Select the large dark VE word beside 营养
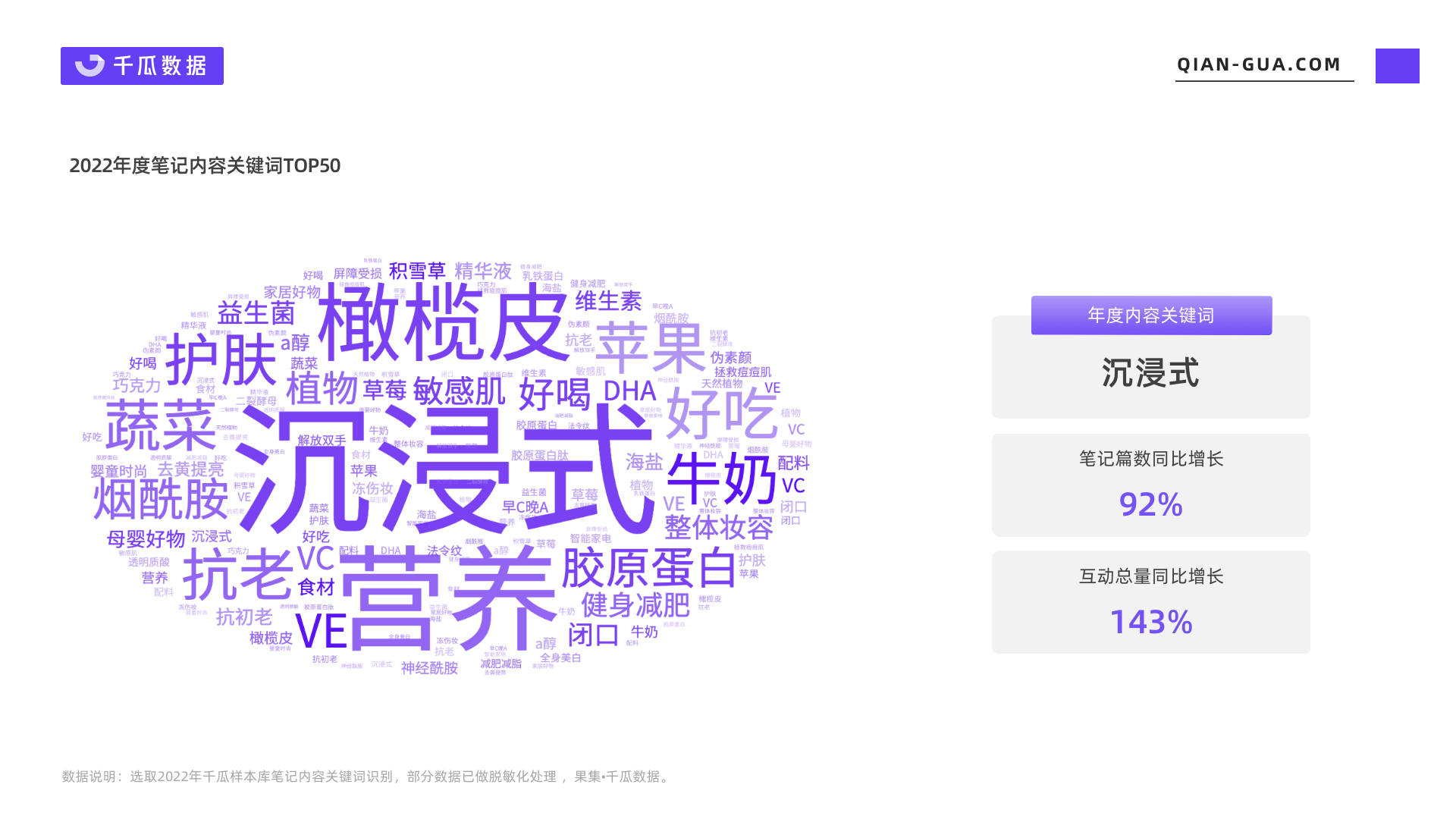This screenshot has width=1456, height=819. point(321,631)
